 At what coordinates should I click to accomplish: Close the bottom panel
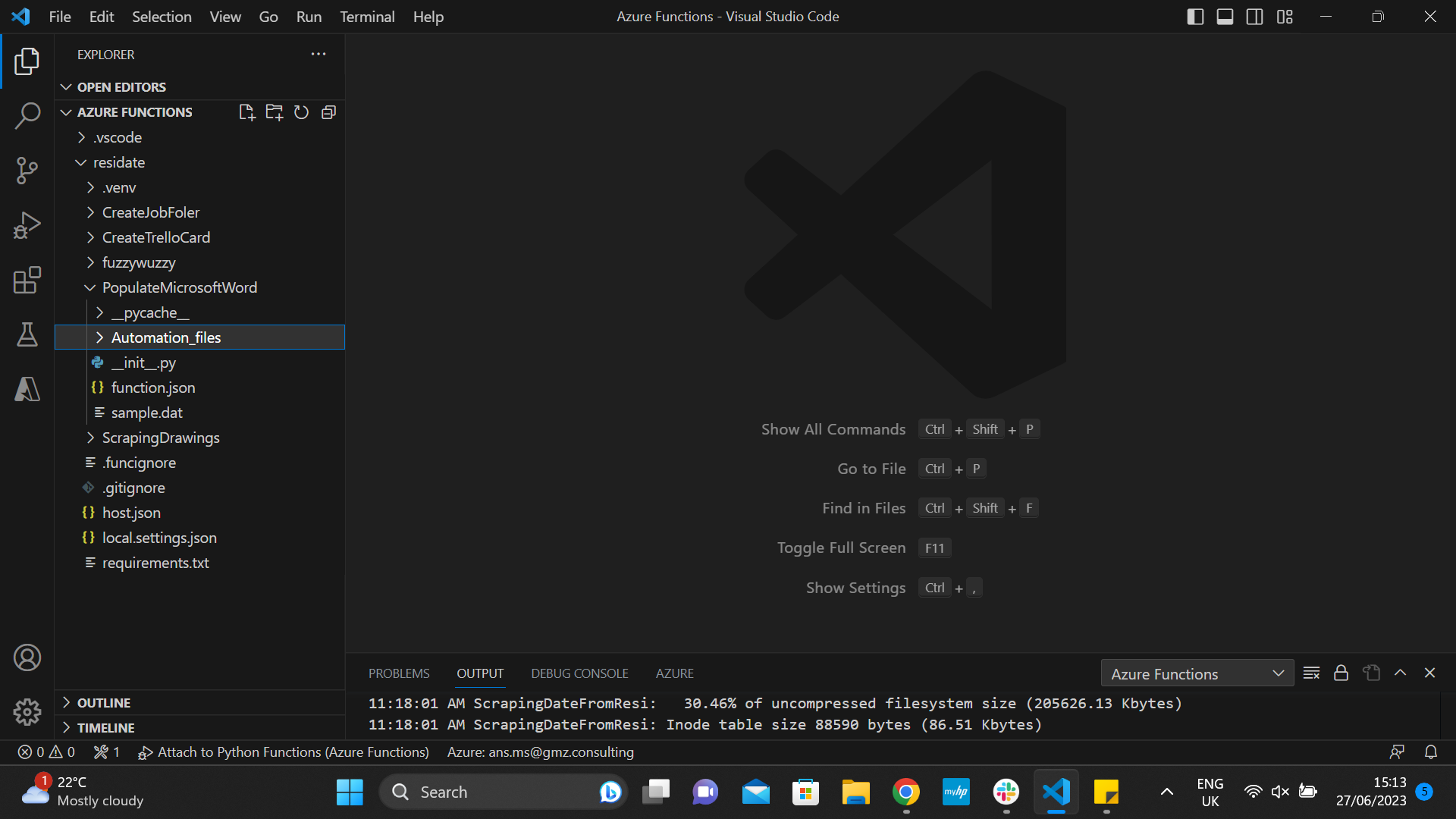coord(1430,673)
